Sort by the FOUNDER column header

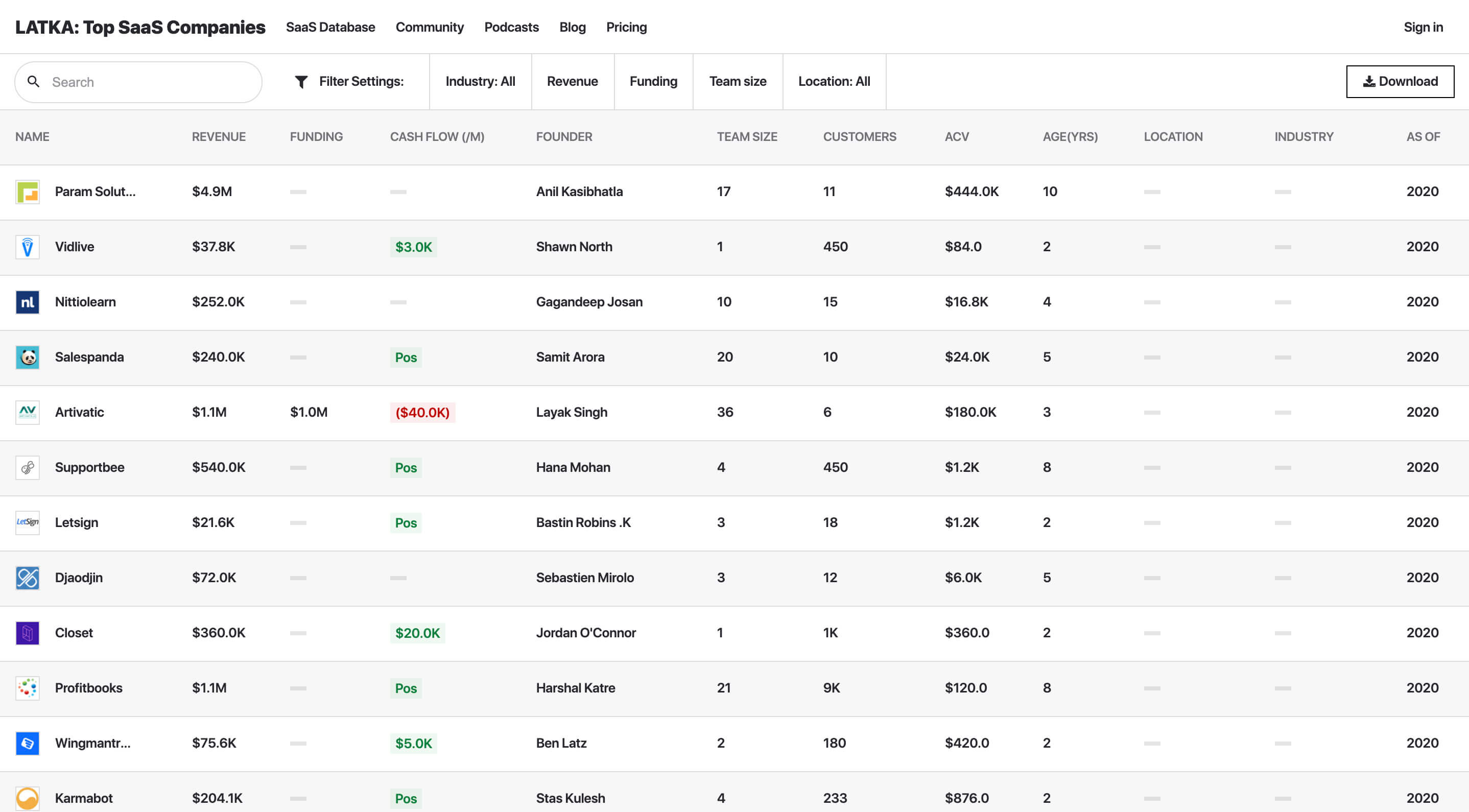pyautogui.click(x=564, y=137)
